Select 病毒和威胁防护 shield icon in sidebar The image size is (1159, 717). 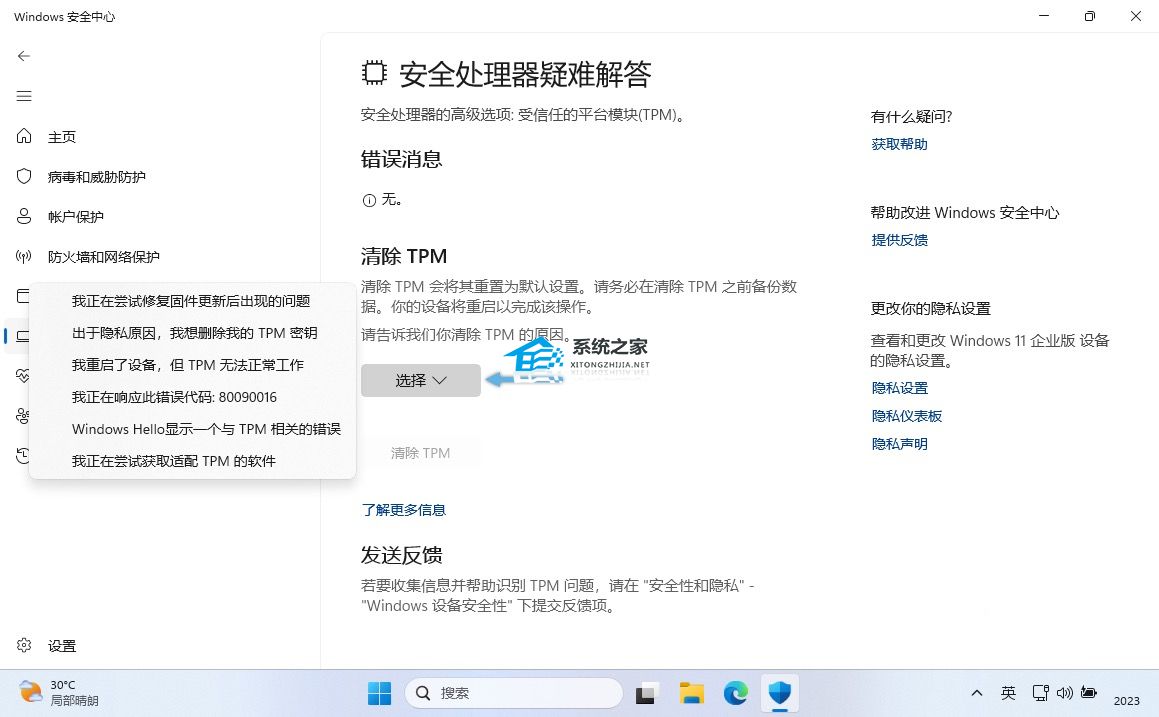24,176
